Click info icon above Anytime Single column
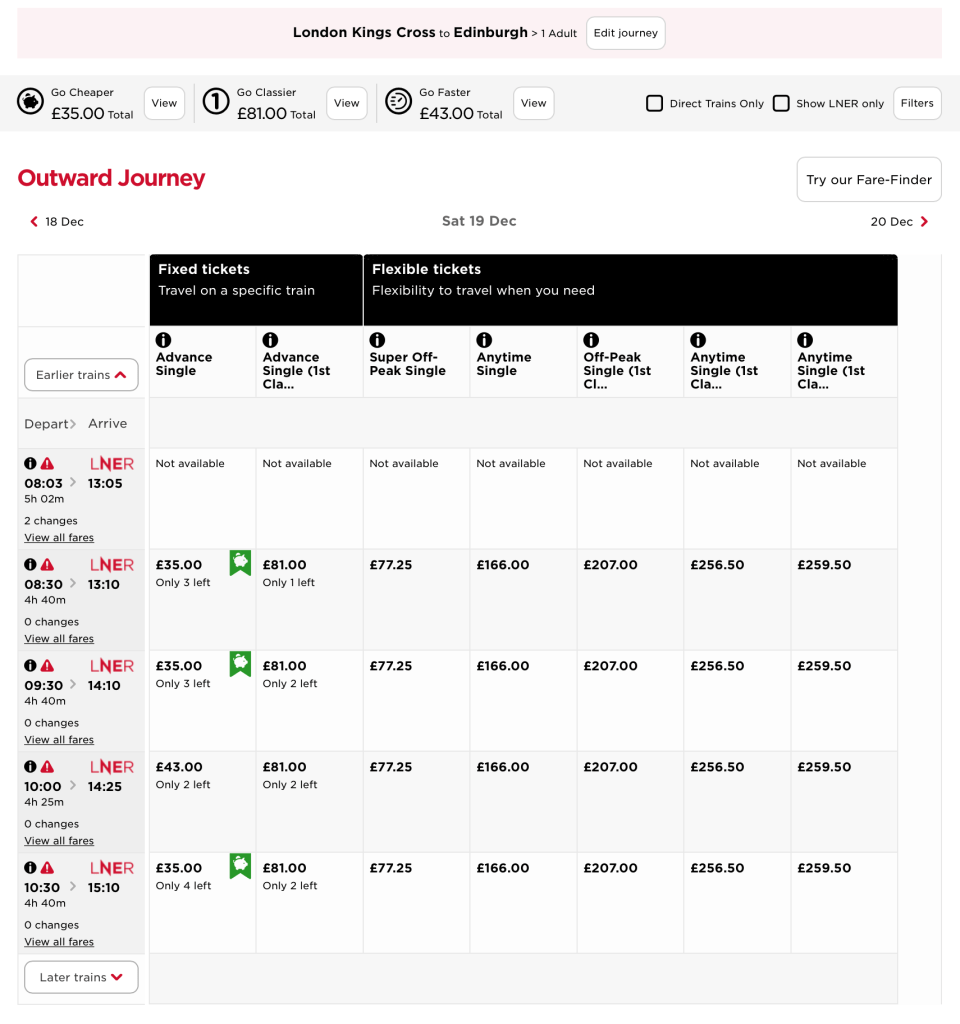Screen dimensions: 960x1024 click(x=484, y=340)
